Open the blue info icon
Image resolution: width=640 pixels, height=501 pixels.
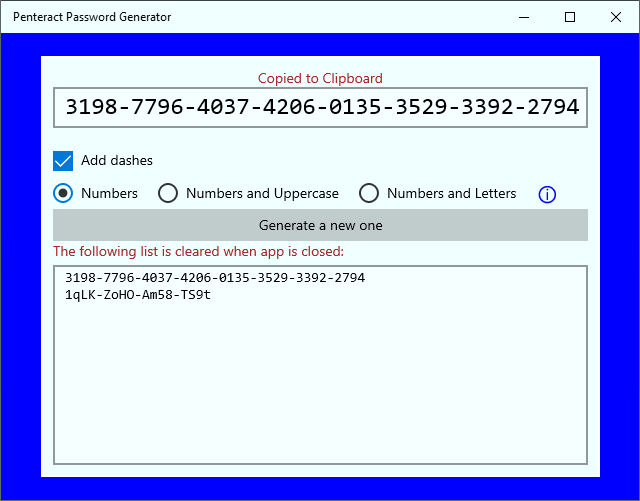[547, 194]
